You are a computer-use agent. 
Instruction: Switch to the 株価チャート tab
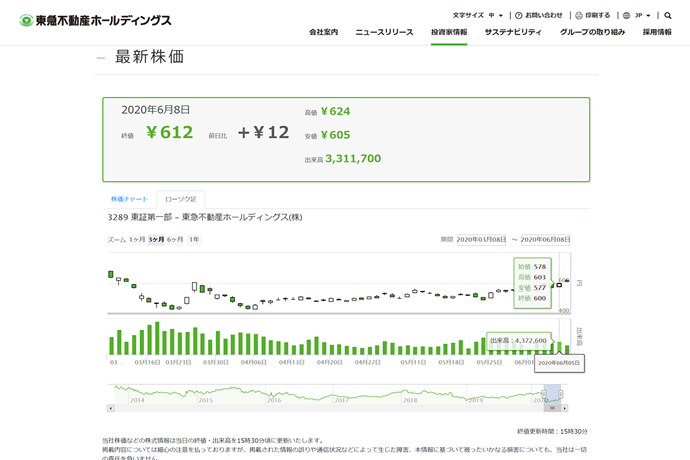(129, 199)
